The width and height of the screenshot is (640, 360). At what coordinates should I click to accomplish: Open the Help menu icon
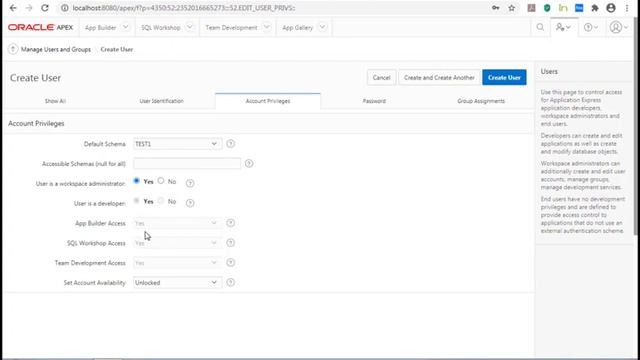591,27
